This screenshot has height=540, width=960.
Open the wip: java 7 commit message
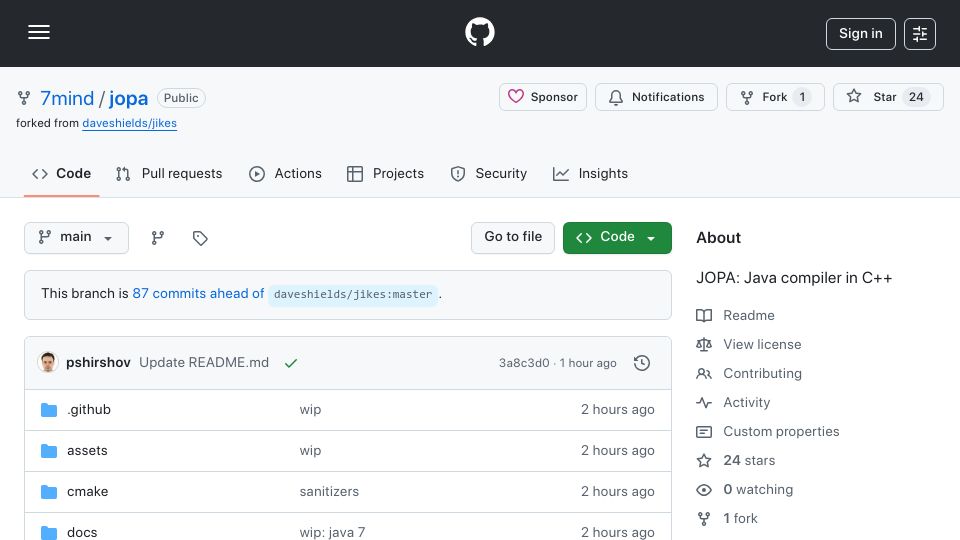pyautogui.click(x=332, y=532)
